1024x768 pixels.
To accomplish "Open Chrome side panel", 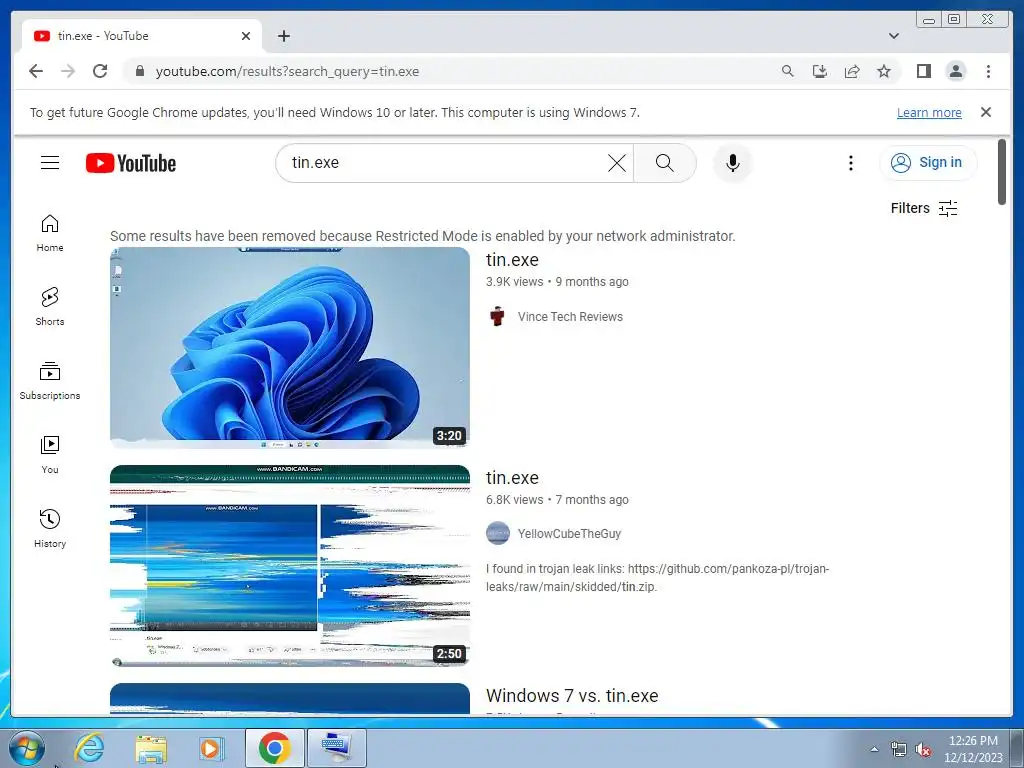I will (x=923, y=71).
